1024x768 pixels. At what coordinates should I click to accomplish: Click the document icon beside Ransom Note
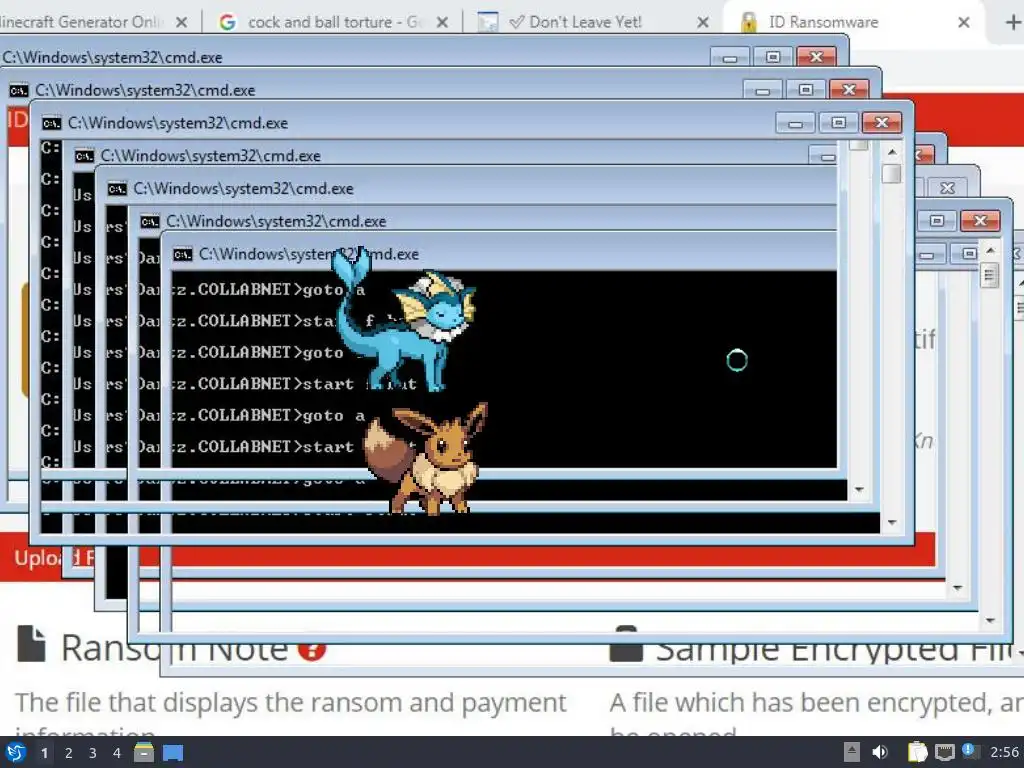pyautogui.click(x=31, y=644)
